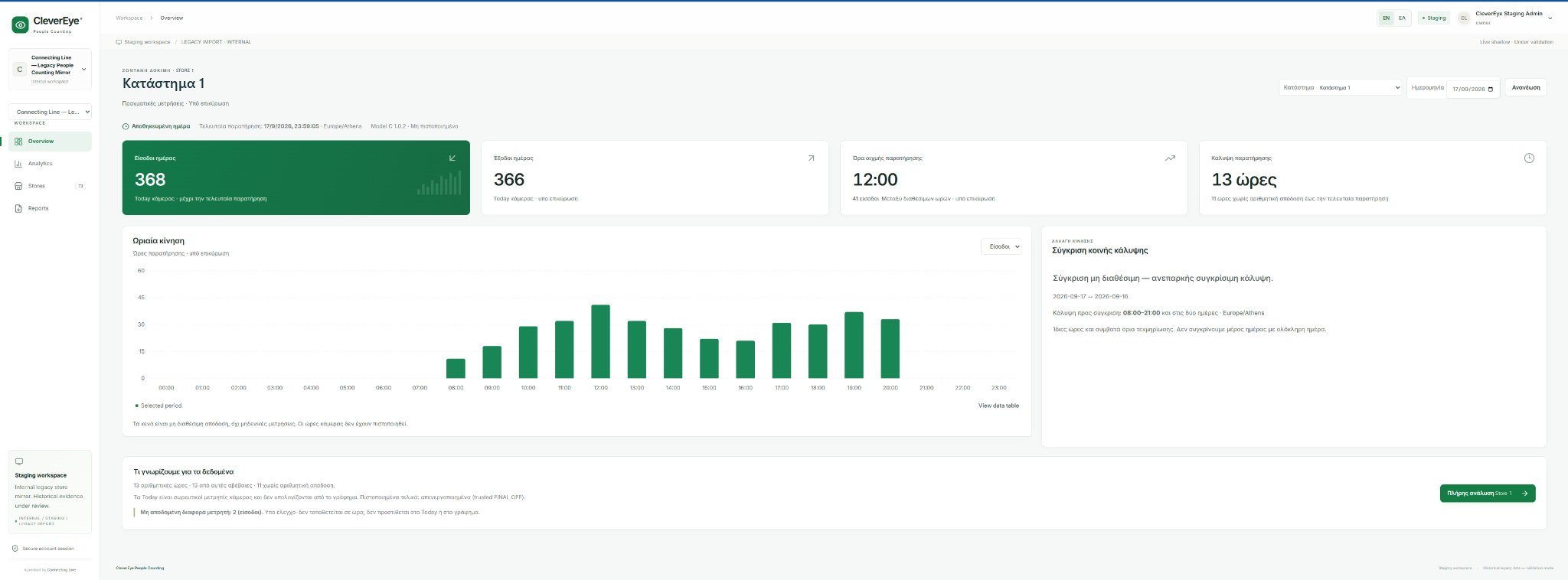This screenshot has width=1568, height=580.
Task: Click the CL user avatar
Action: pos(1464,18)
